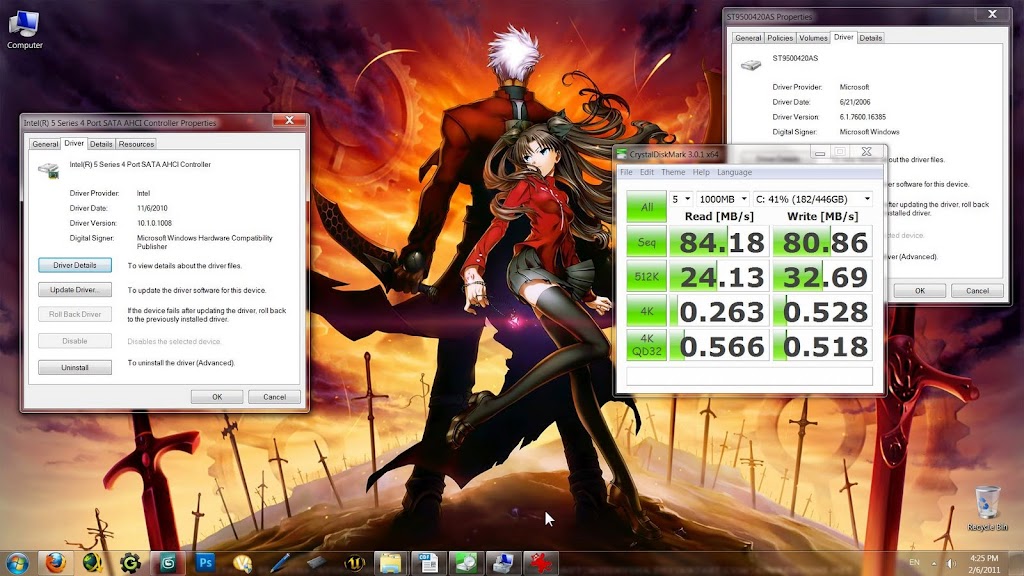Screen dimensions: 1024x576
Task: Open the Photoshop taskbar icon
Action: click(205, 562)
